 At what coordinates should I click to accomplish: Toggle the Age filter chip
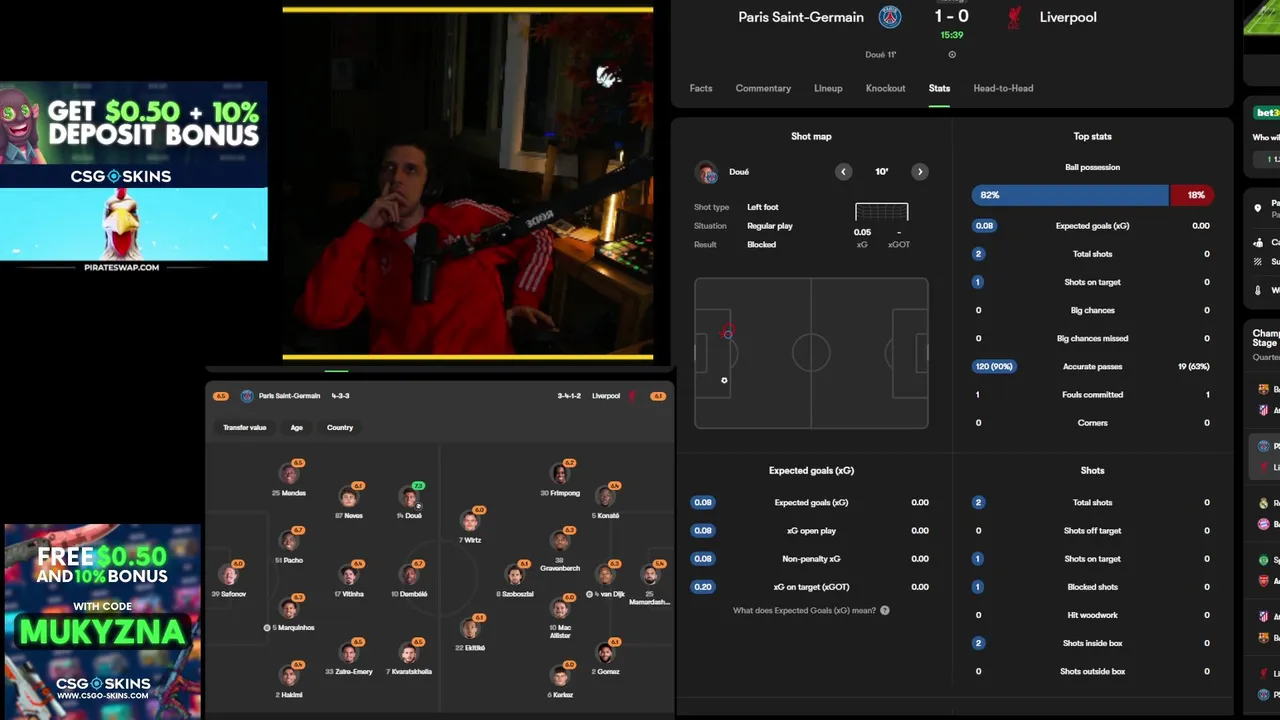(297, 428)
